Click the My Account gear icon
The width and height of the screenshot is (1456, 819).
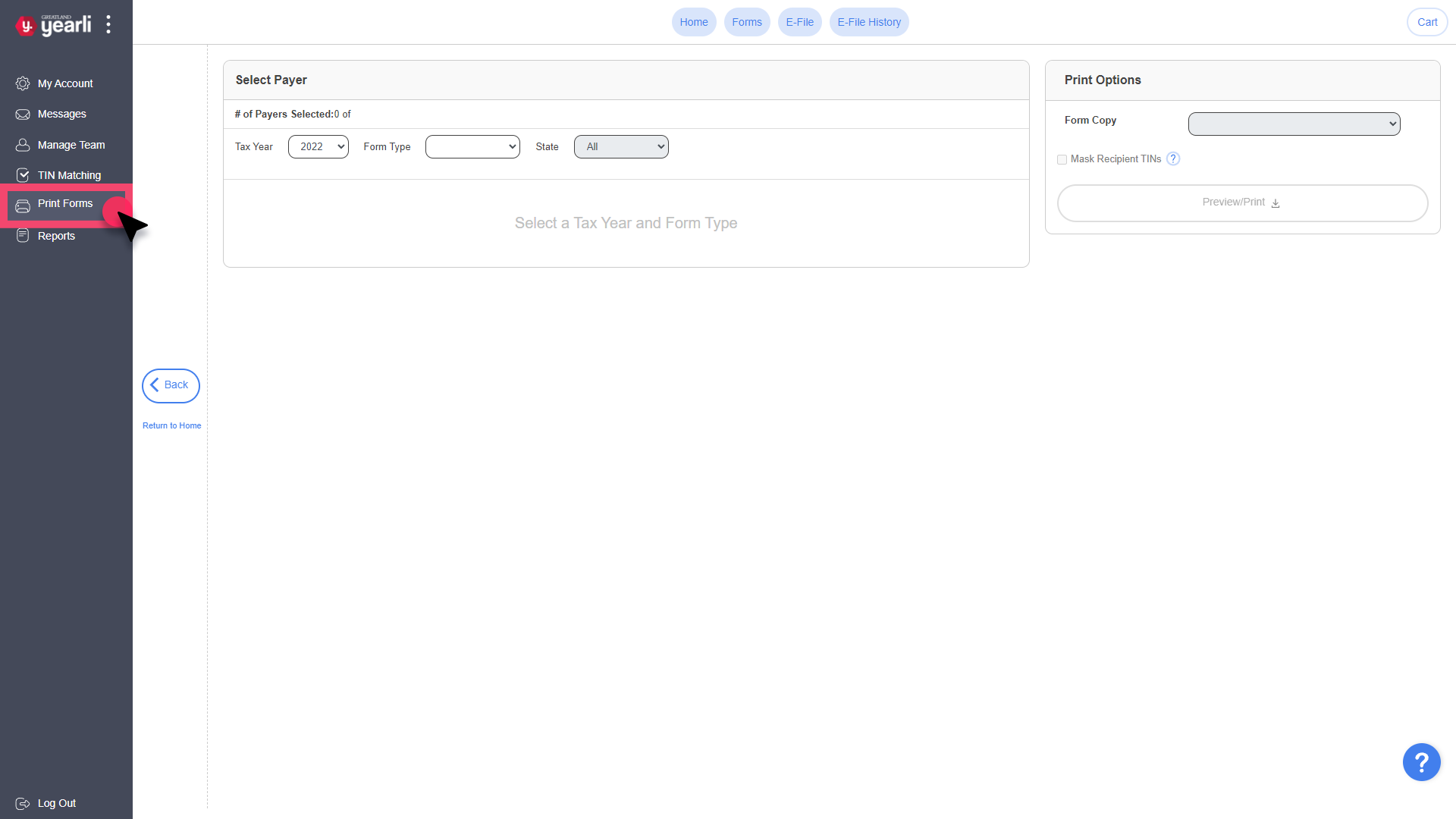(23, 83)
